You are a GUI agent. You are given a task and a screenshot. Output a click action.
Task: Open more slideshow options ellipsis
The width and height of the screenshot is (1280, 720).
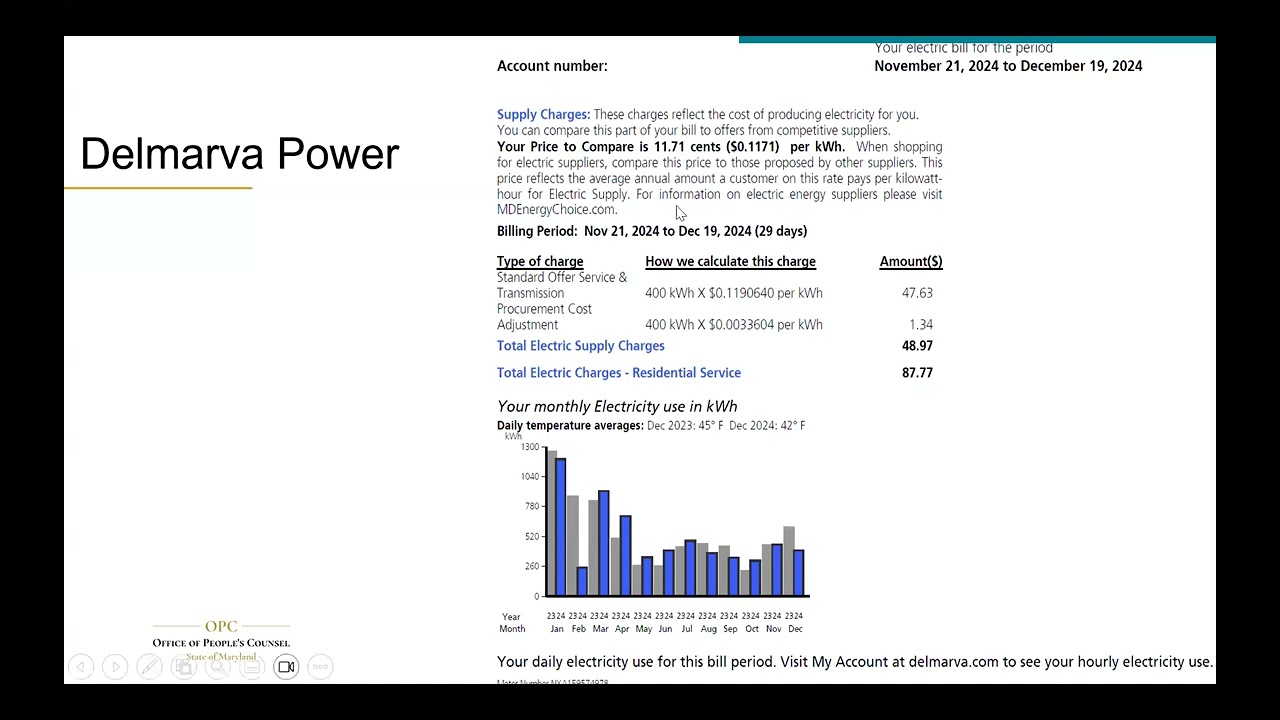point(320,667)
